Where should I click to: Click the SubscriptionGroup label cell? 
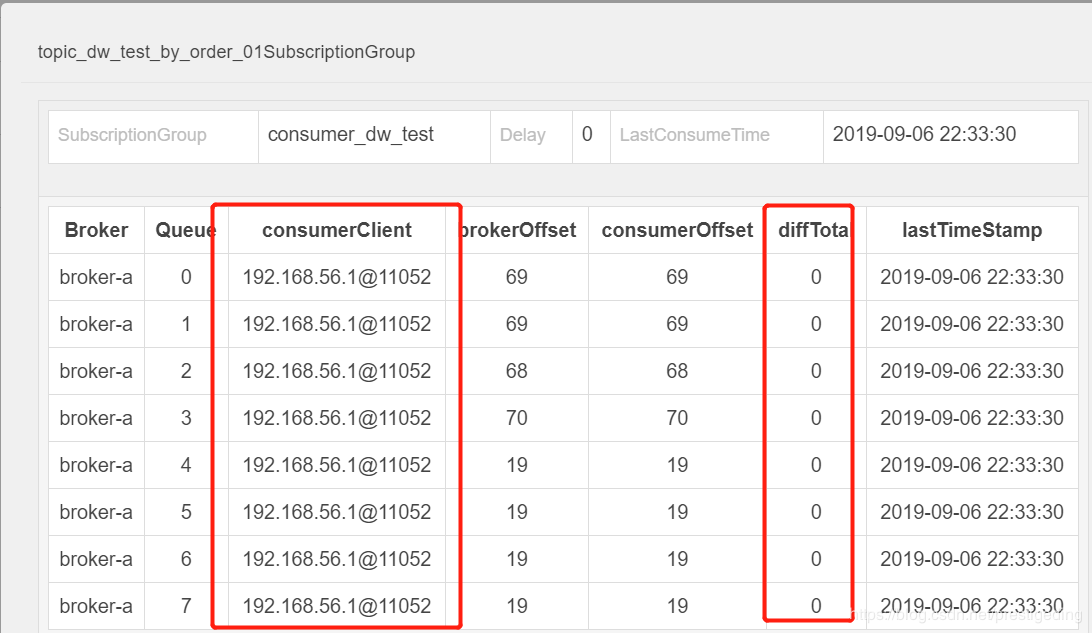(132, 135)
